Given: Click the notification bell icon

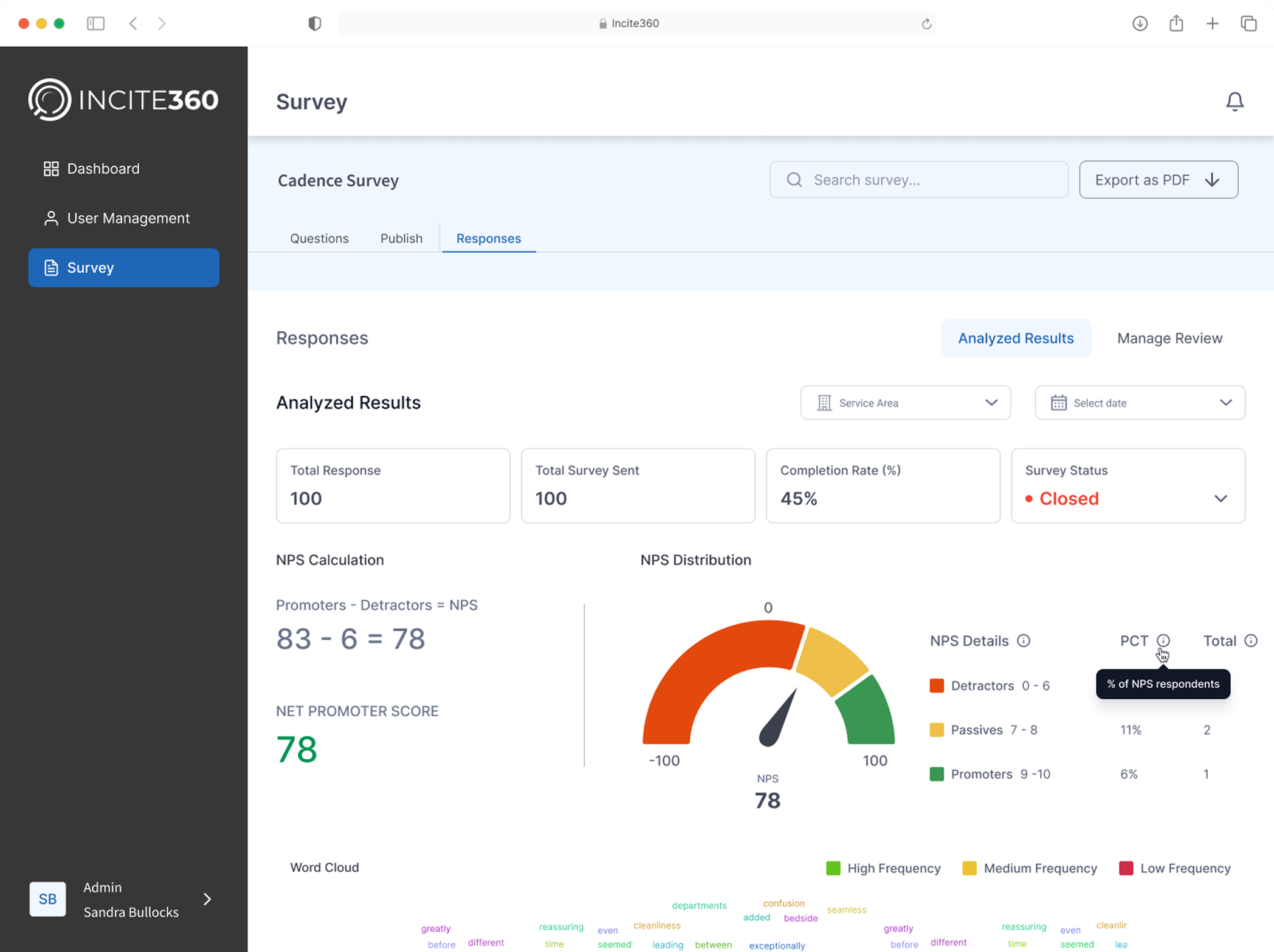Looking at the screenshot, I should click(1234, 101).
